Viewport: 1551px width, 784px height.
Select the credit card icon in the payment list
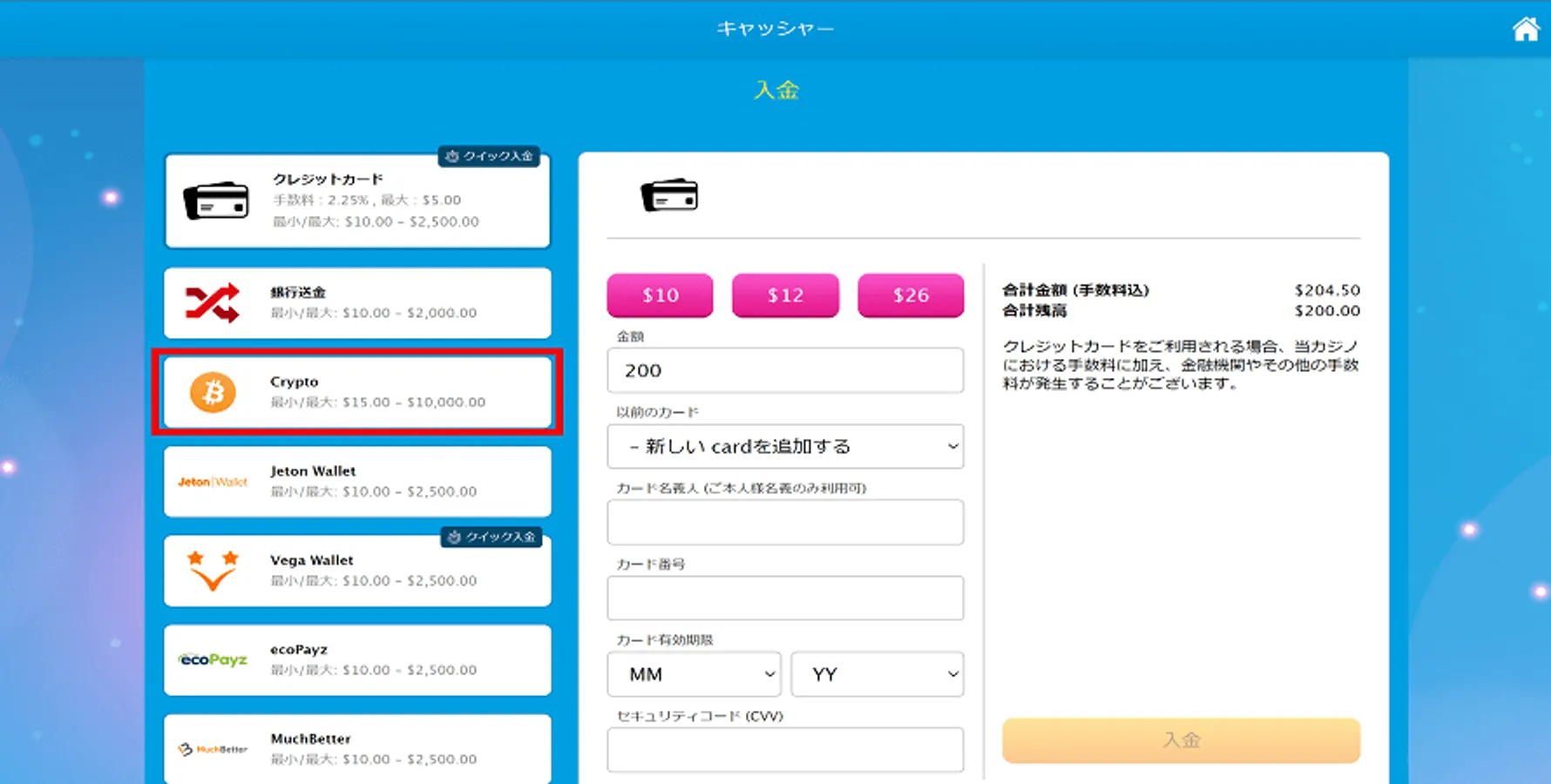tap(216, 201)
